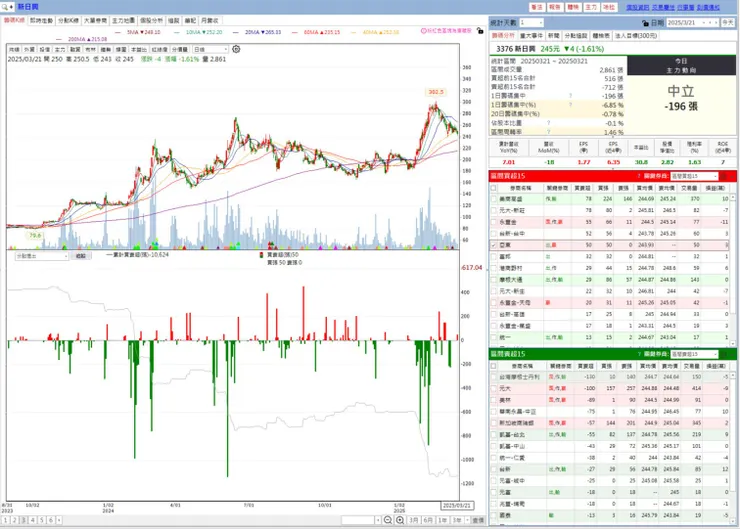Switch to 新聞 tab in right panel
Image resolution: width=740 pixels, height=529 pixels.
[x=553, y=36]
